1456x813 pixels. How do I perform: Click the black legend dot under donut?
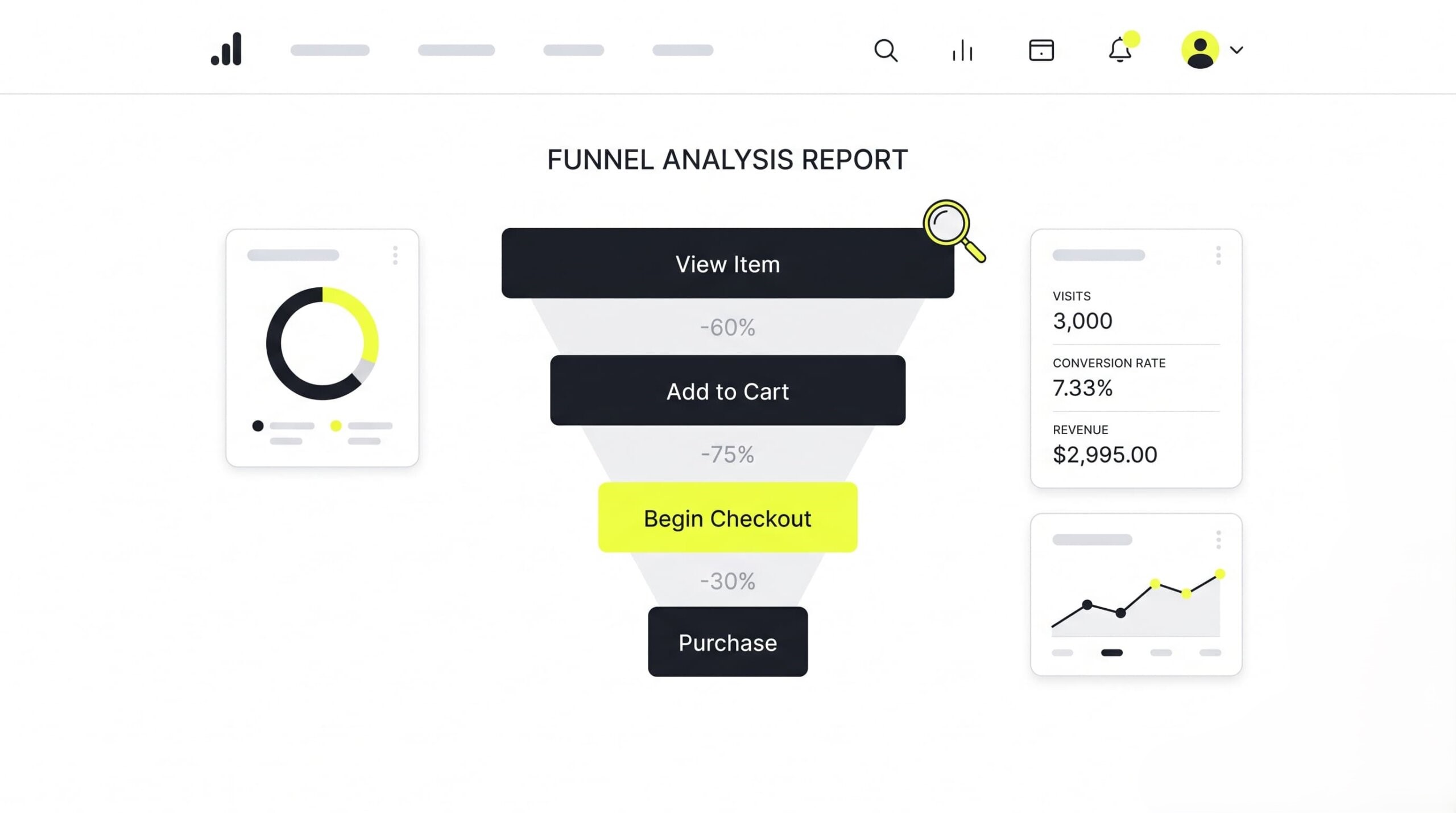click(x=258, y=426)
